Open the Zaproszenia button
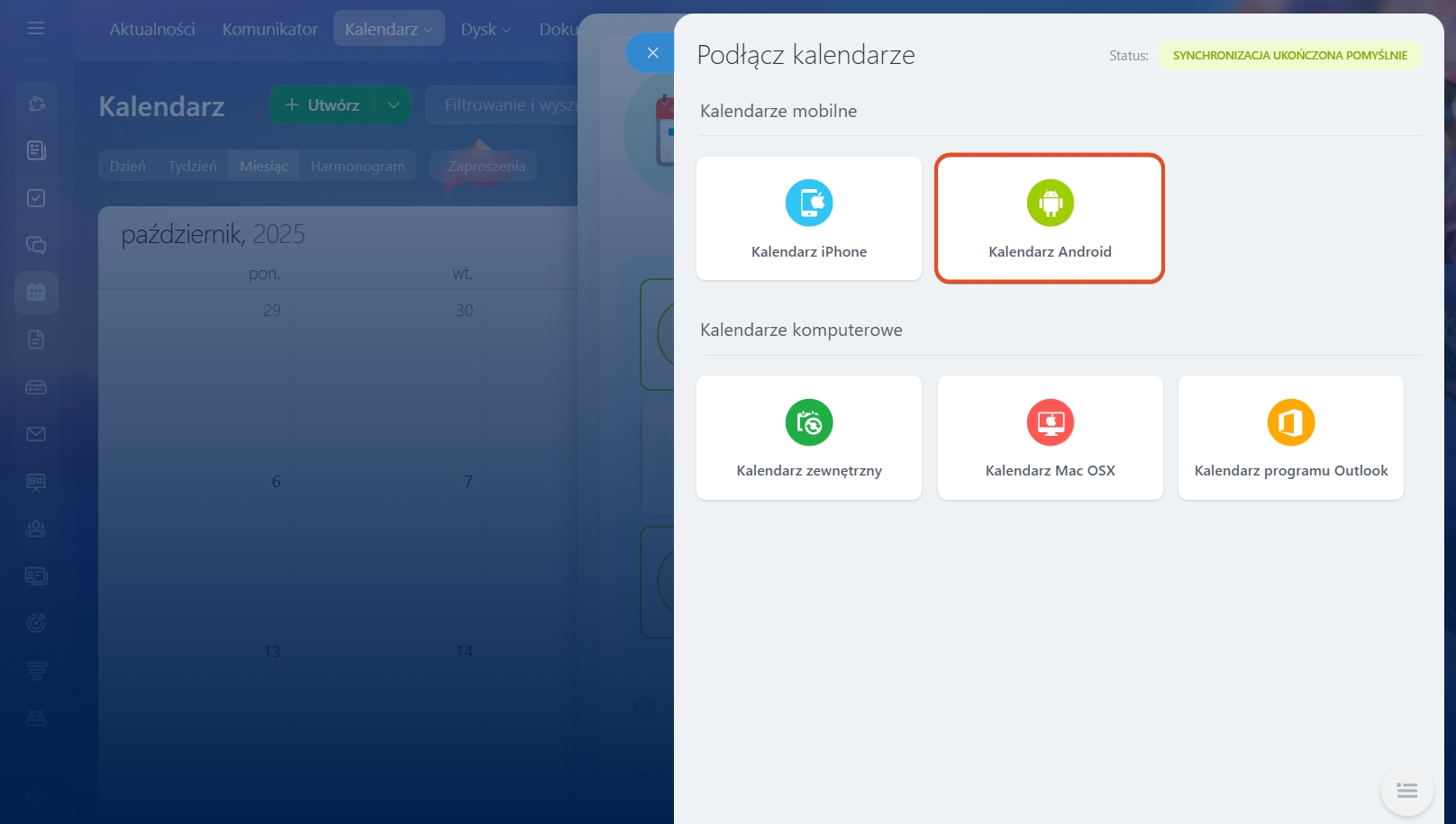 tap(486, 167)
